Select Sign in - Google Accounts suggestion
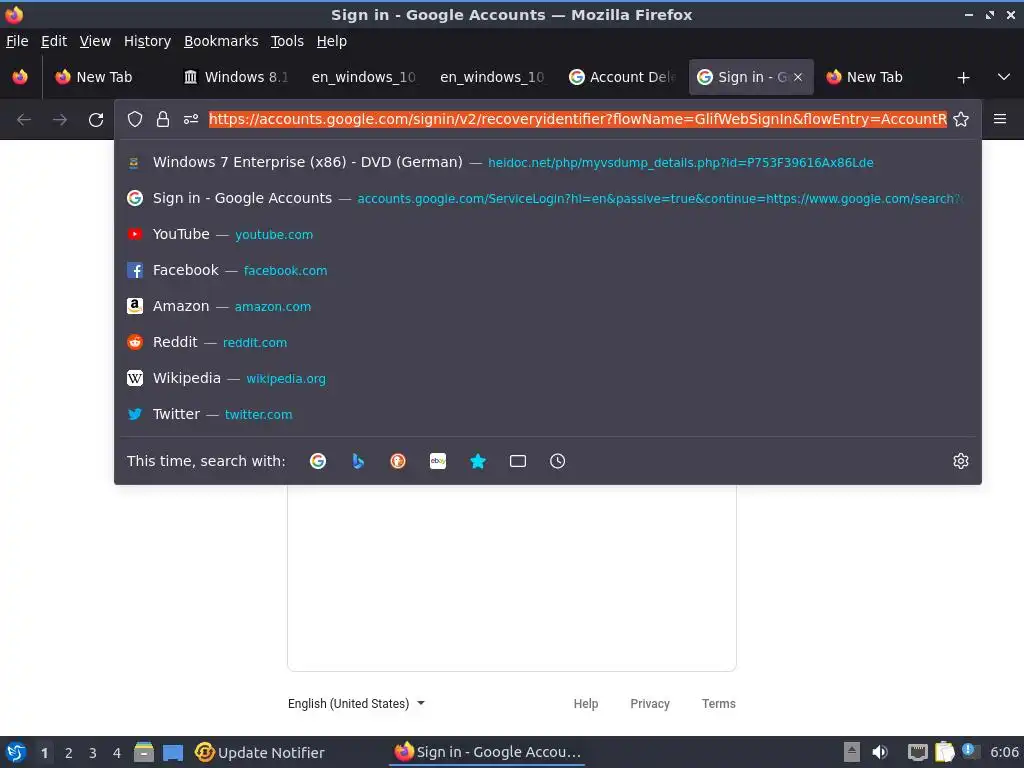 coord(547,198)
